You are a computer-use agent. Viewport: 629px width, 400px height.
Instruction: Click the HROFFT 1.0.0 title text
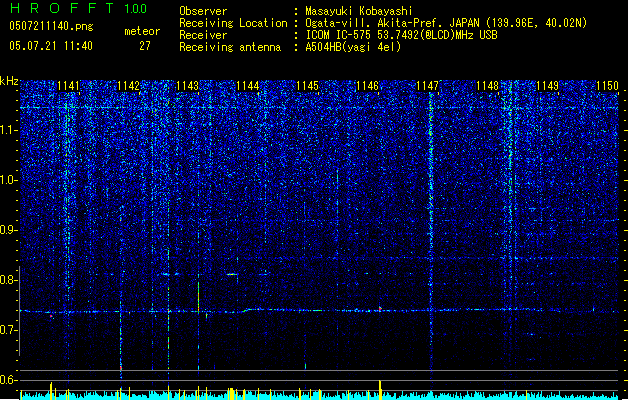click(78, 8)
